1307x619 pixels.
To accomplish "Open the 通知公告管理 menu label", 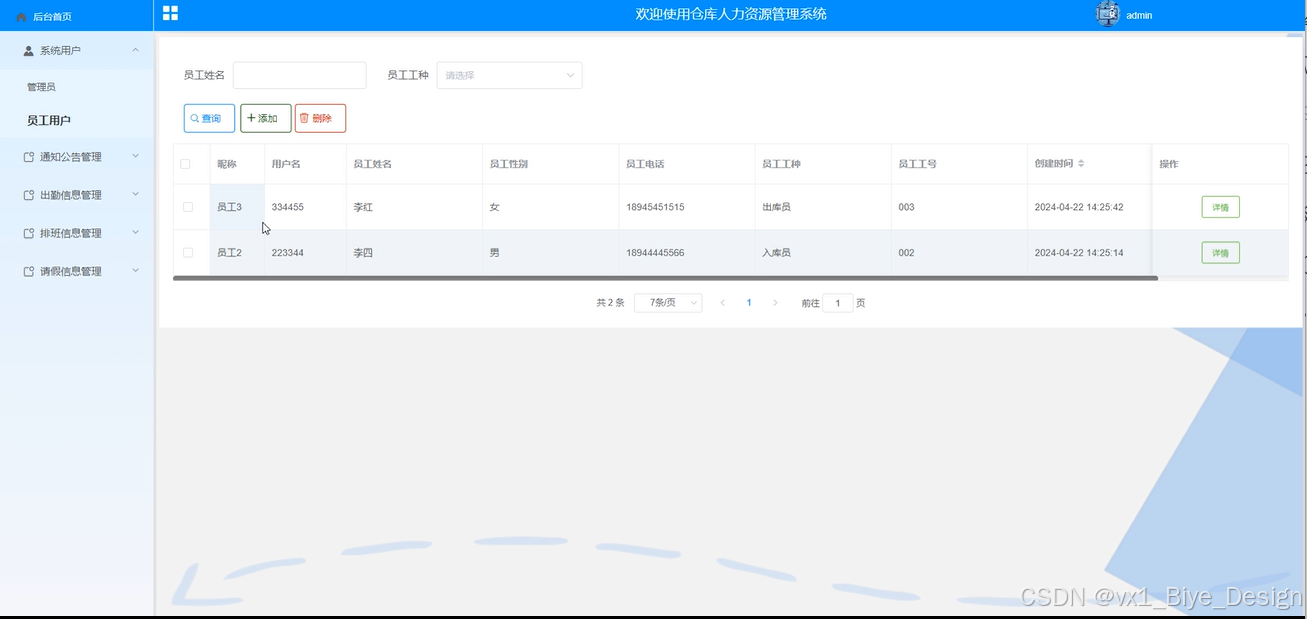I will click(70, 157).
